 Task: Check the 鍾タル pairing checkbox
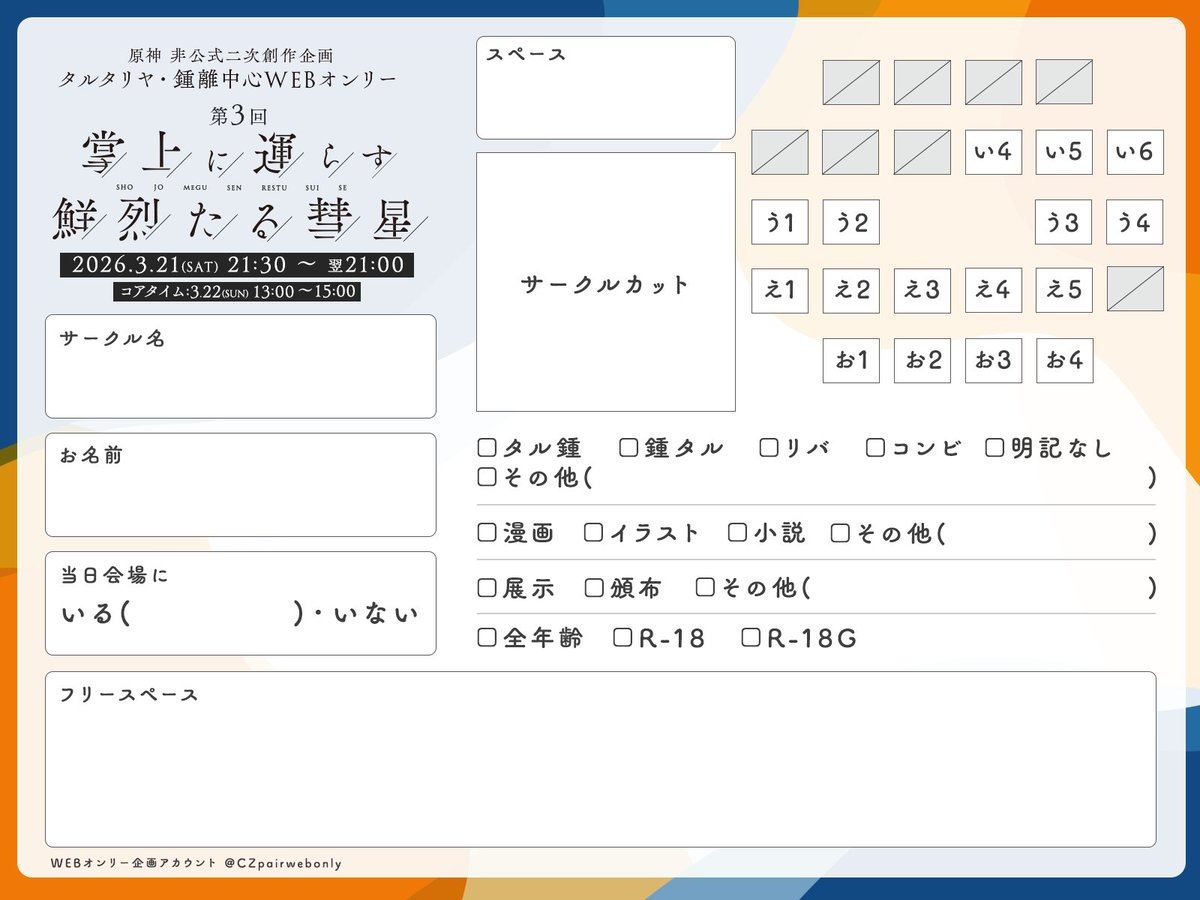(627, 448)
